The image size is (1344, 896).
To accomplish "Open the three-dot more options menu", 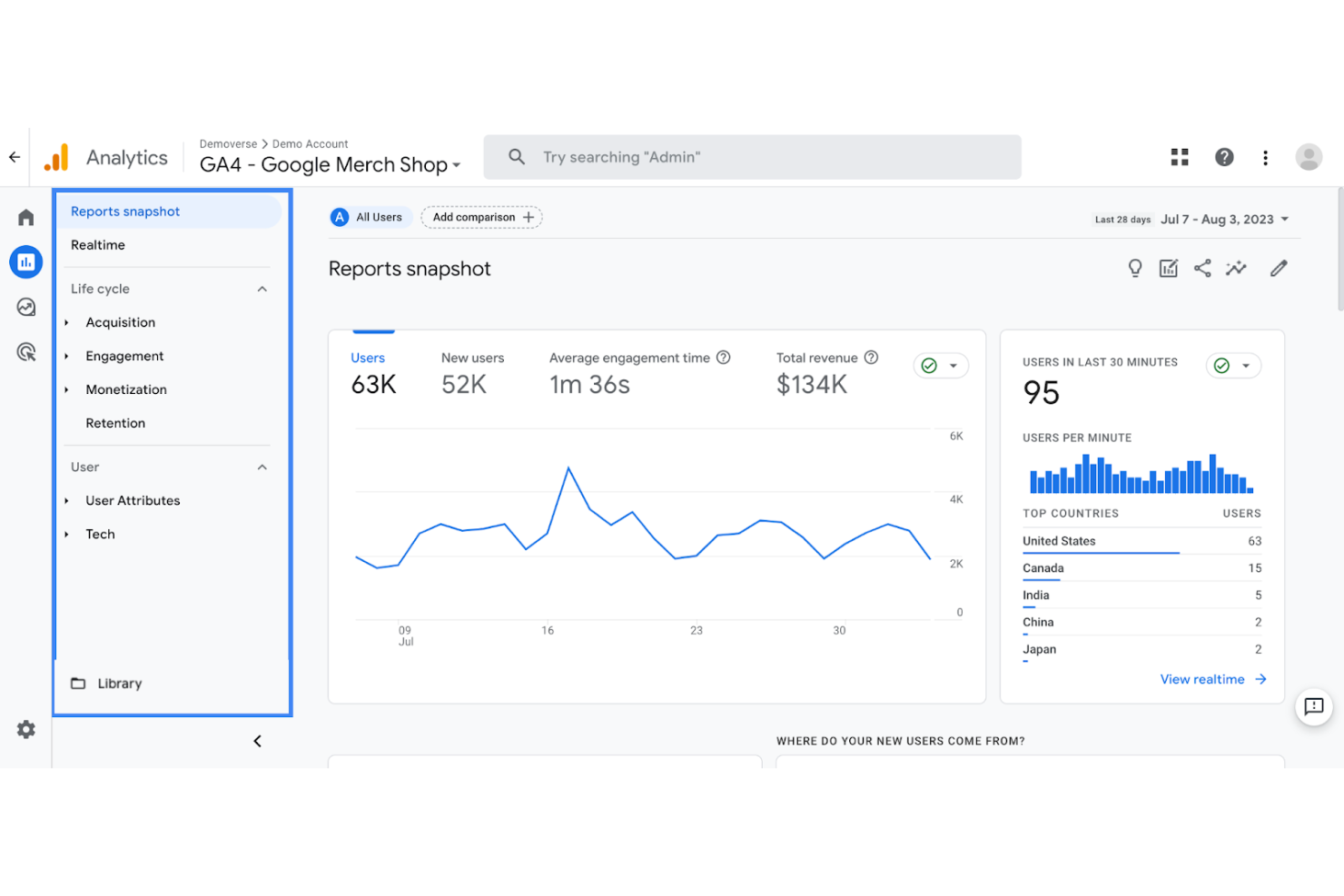I will pyautogui.click(x=1265, y=157).
